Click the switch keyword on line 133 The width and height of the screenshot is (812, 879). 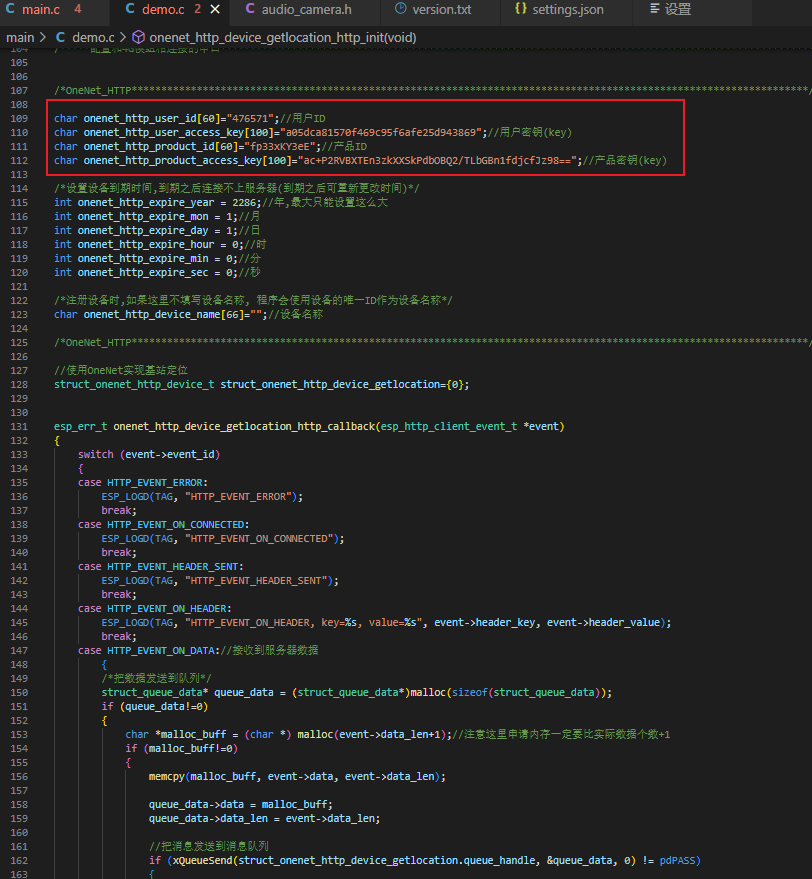(x=96, y=455)
